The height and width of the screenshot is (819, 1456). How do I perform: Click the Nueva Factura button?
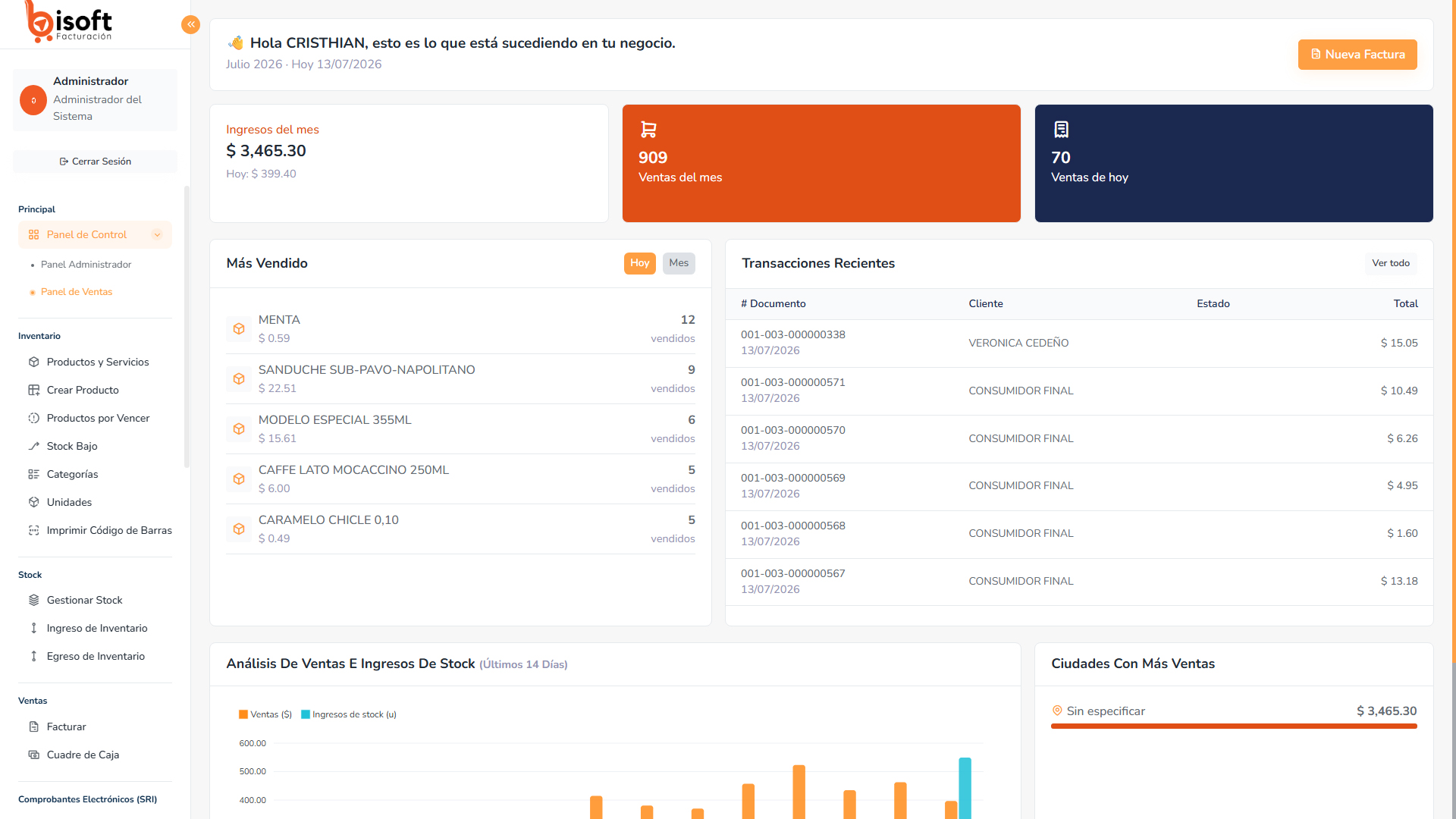(1357, 55)
